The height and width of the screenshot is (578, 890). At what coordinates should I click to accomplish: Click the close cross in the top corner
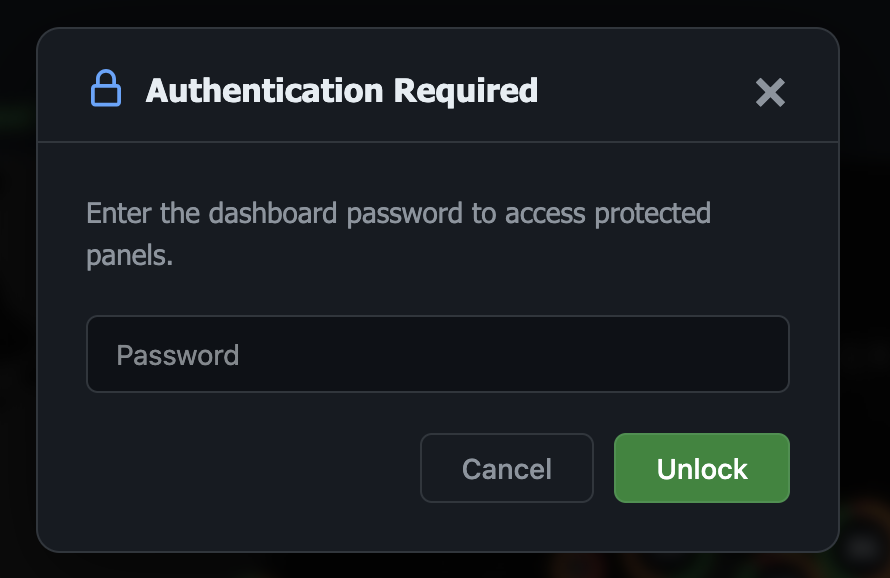click(x=770, y=93)
